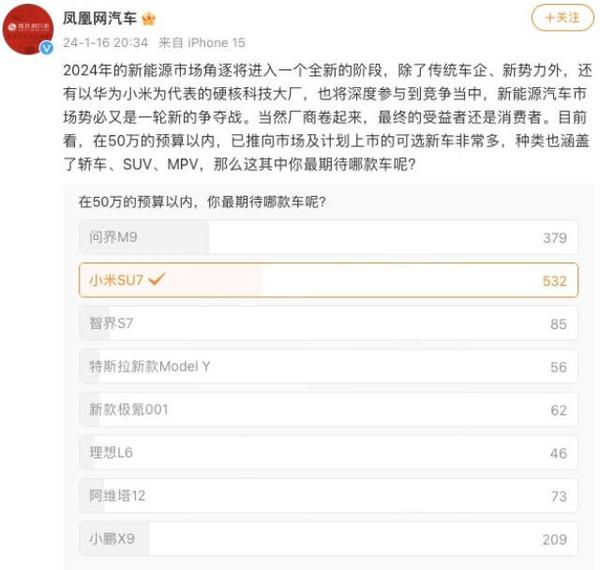Click the 532 vote count for 小米SU7

pyautogui.click(x=554, y=281)
